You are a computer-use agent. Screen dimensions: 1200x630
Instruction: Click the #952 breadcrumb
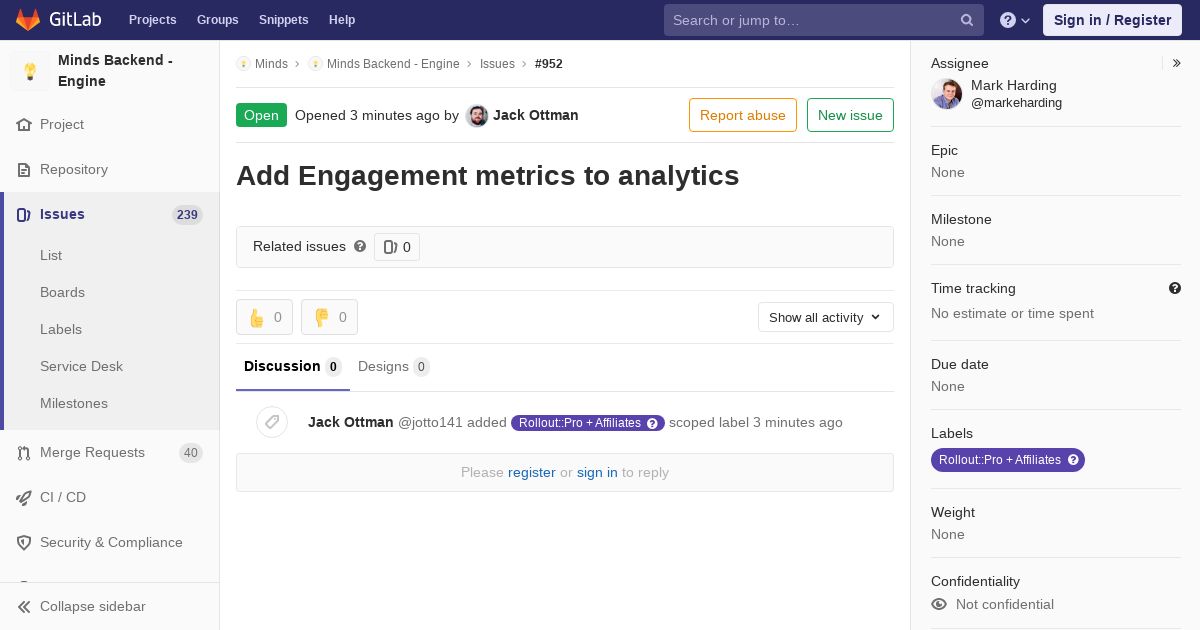(549, 64)
